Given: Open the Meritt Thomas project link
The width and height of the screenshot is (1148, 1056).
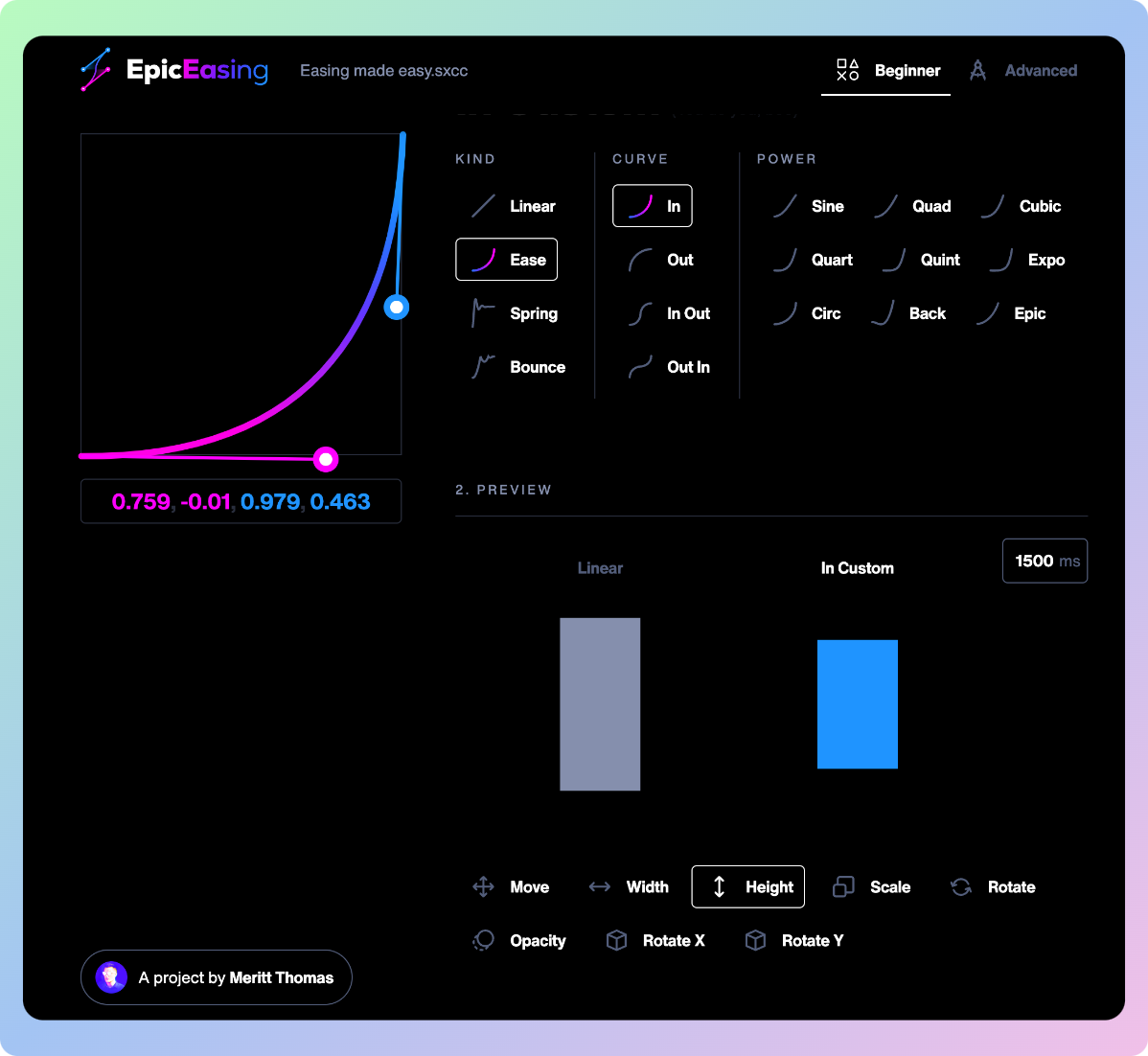Looking at the screenshot, I should (217, 977).
